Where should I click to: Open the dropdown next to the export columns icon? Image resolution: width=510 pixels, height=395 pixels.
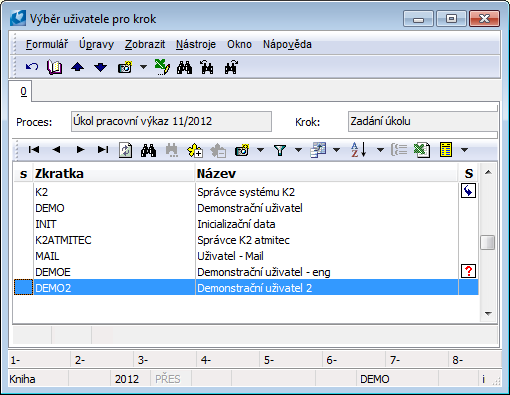[x=337, y=150]
